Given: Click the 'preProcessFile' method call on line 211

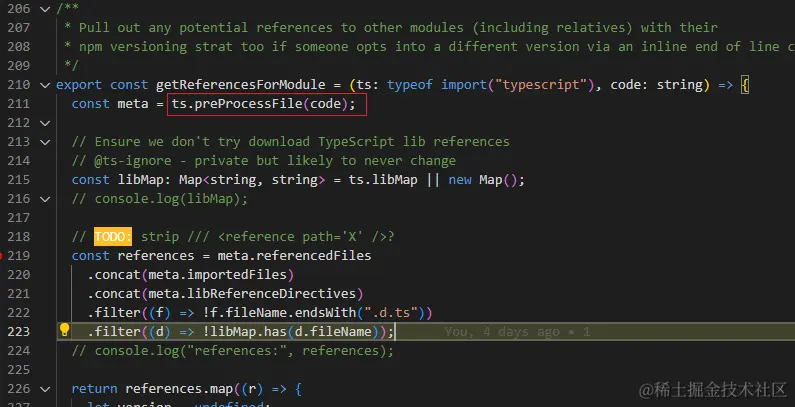Looking at the screenshot, I should [249, 104].
